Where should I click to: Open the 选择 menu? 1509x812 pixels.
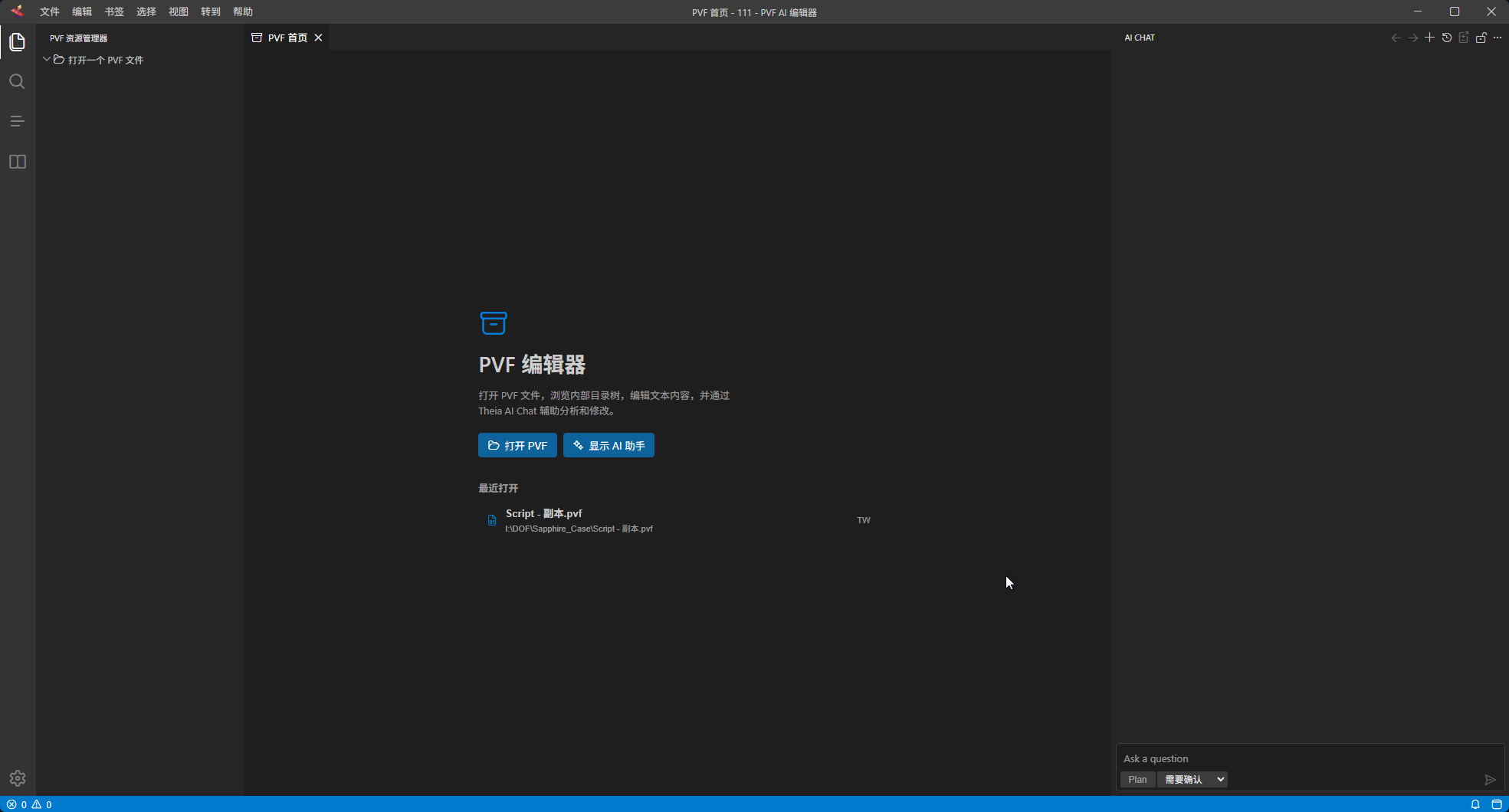(x=146, y=11)
